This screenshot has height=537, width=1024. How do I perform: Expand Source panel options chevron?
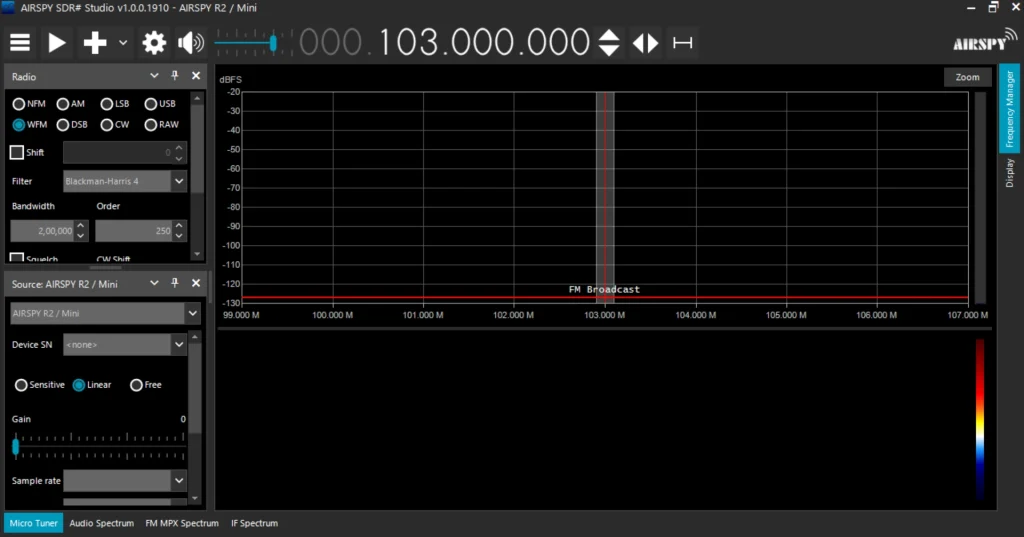tap(154, 283)
